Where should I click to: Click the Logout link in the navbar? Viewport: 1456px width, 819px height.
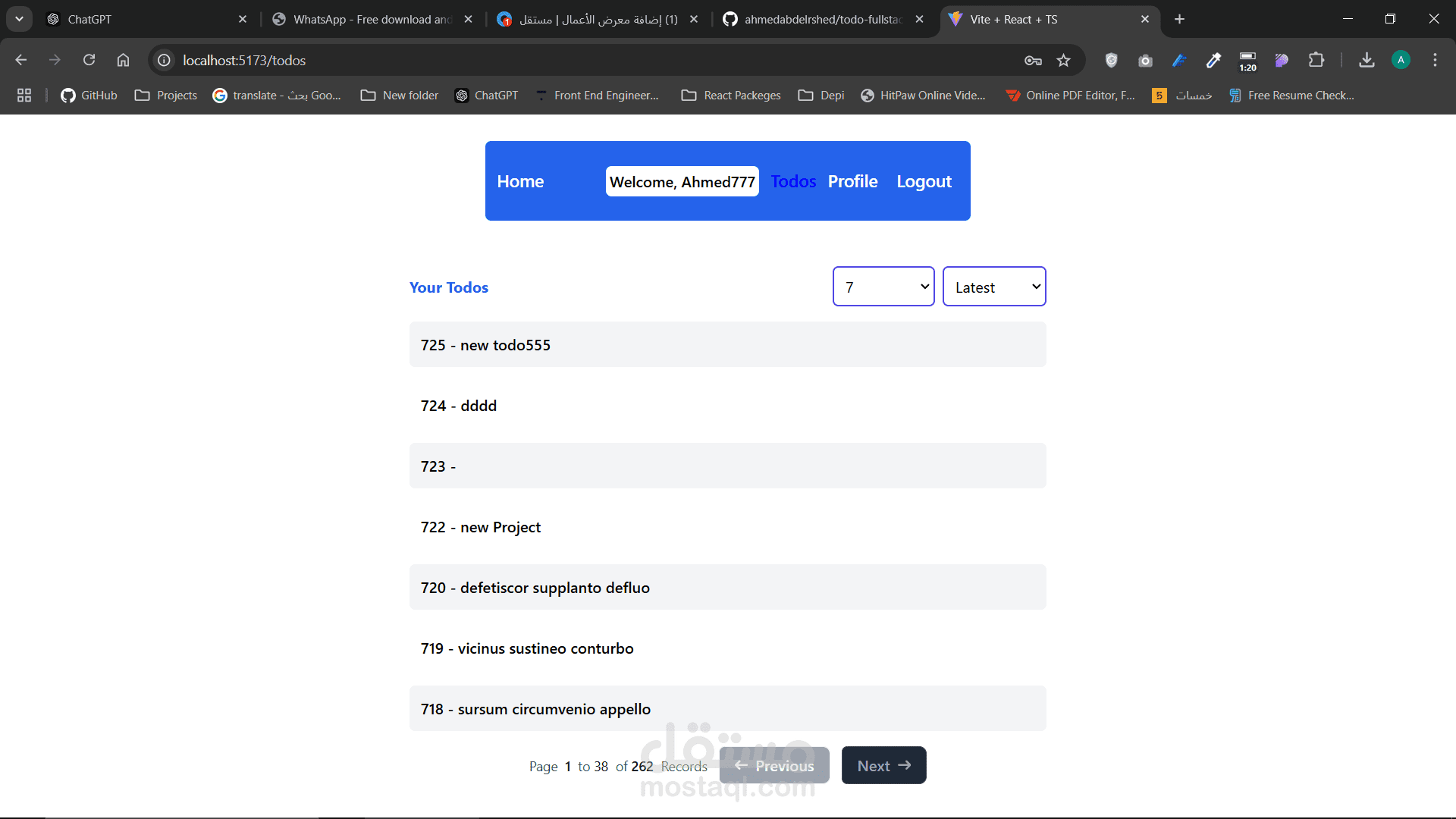coord(924,181)
